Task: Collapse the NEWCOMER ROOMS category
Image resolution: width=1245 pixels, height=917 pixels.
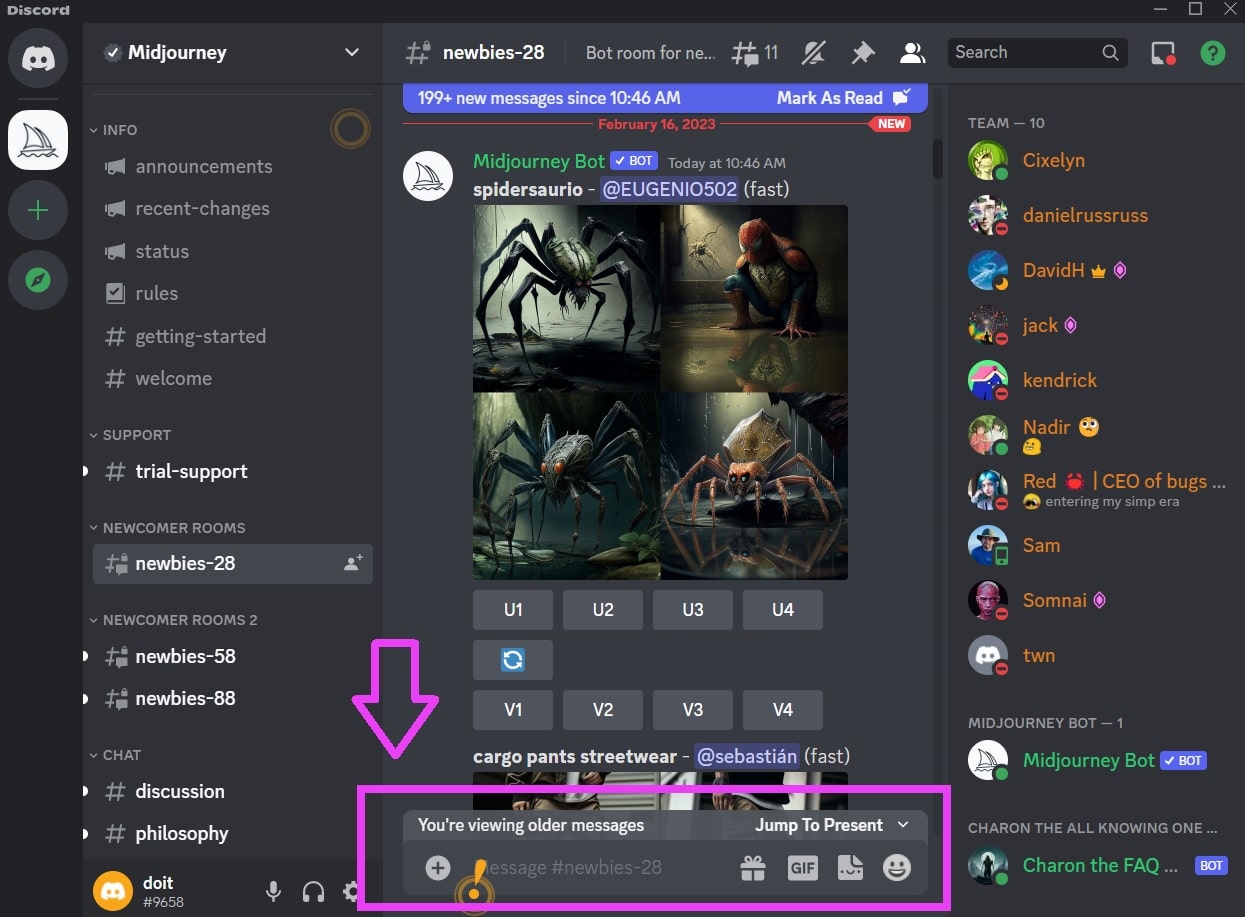Action: pos(167,528)
